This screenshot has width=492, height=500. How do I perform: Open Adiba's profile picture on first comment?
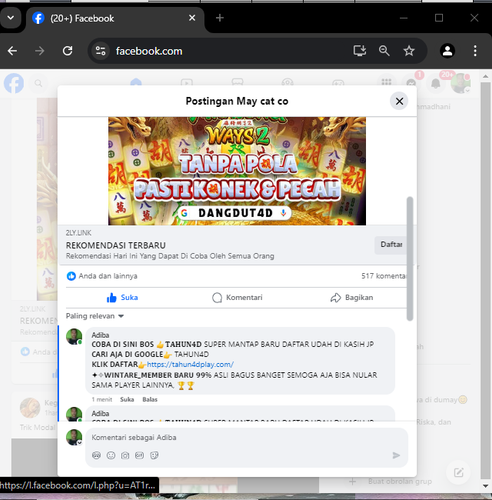(74, 337)
